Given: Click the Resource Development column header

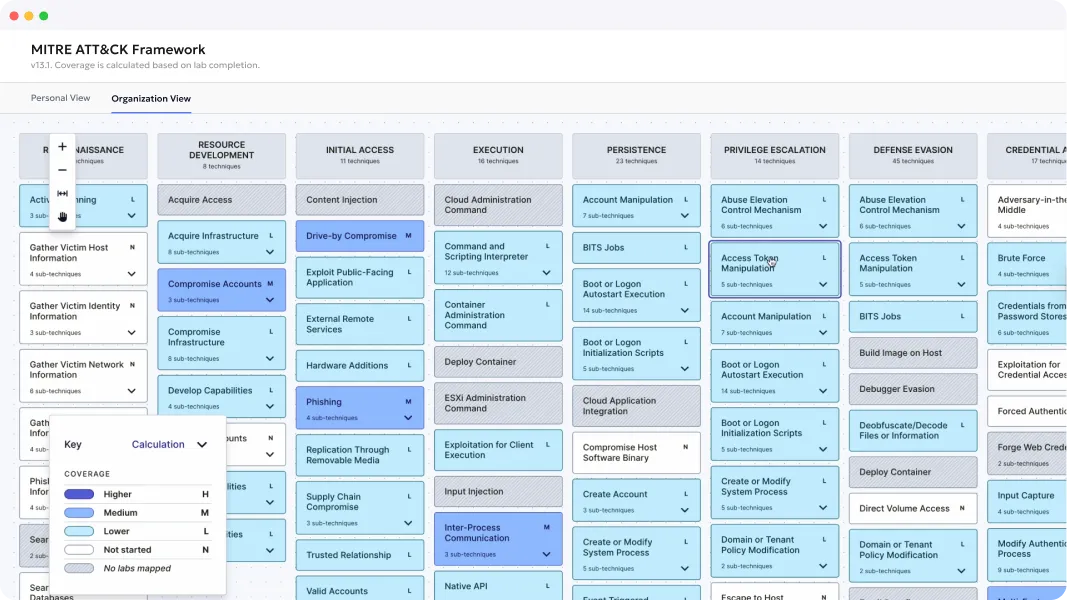Looking at the screenshot, I should coord(221,156).
